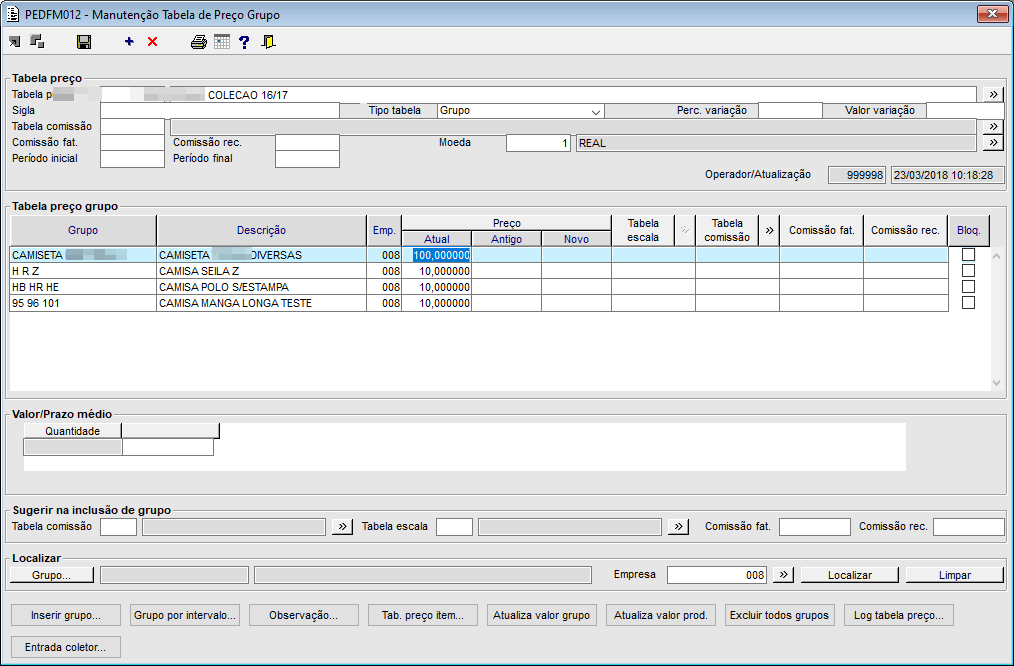Viewport: 1014px width, 666px height.
Task: Click Grupo por intervalo... button
Action: coord(185,616)
